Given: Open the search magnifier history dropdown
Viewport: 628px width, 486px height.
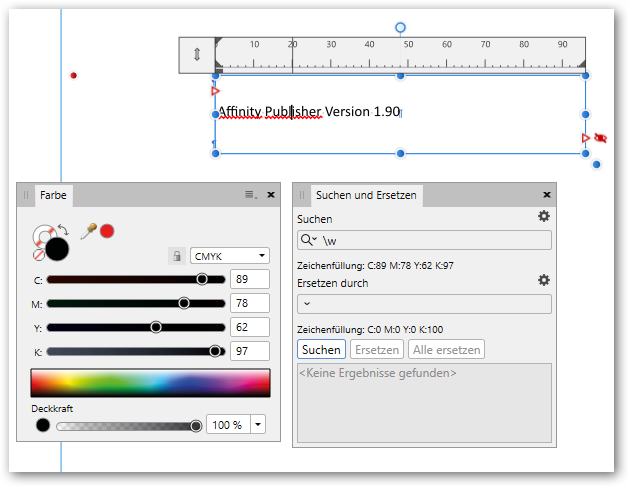Looking at the screenshot, I should tap(308, 240).
